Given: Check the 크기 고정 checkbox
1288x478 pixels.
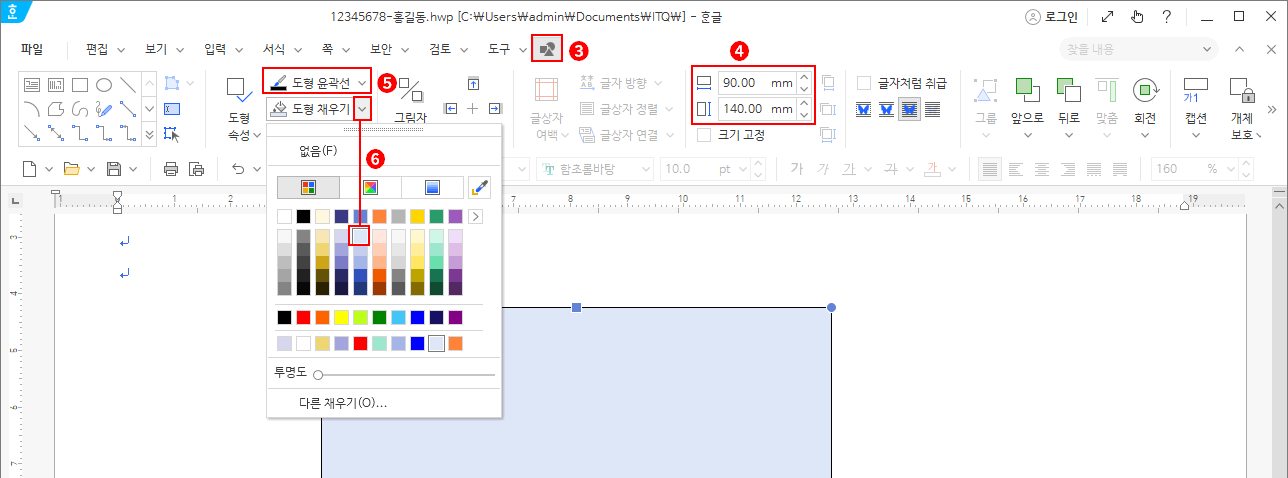Looking at the screenshot, I should (704, 135).
